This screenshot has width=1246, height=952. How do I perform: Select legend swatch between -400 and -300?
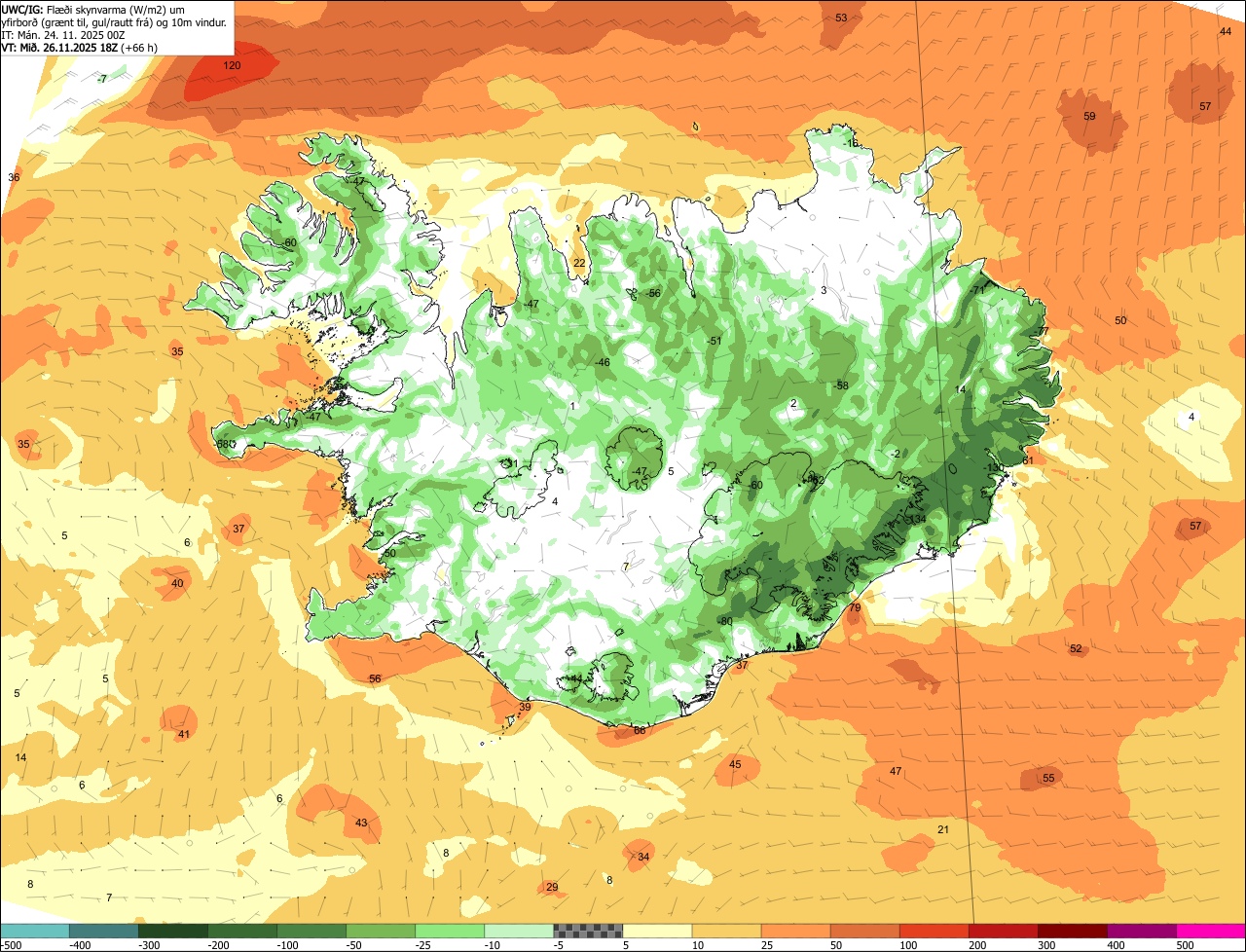coord(103,931)
